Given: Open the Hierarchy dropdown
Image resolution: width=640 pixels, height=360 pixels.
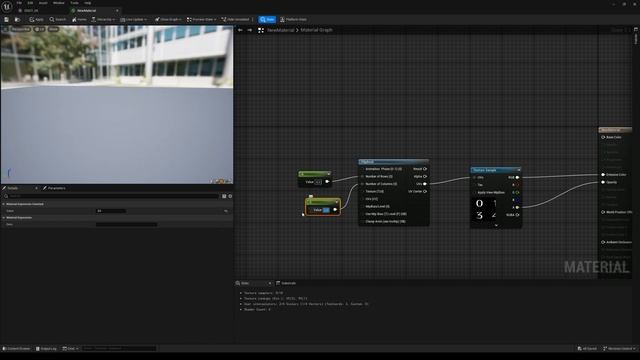Looking at the screenshot, I should pos(103,20).
